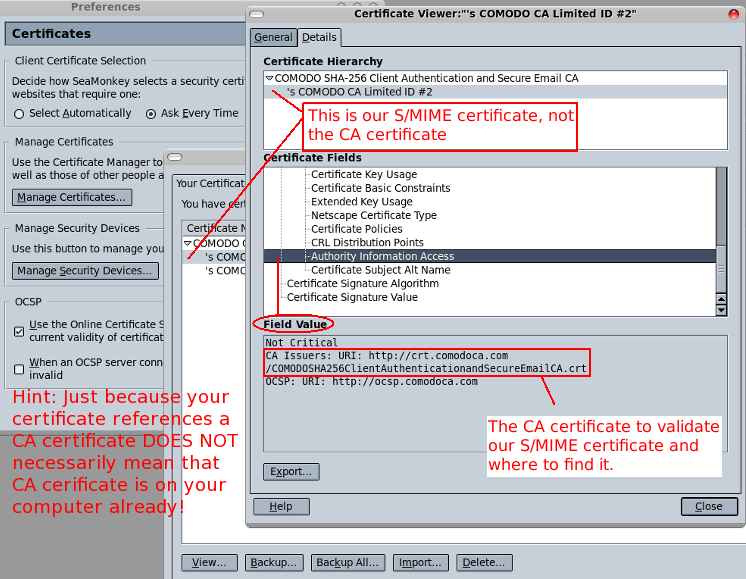The width and height of the screenshot is (746, 579).
Task: Click Backup All... in Certificate Manager
Action: click(347, 562)
